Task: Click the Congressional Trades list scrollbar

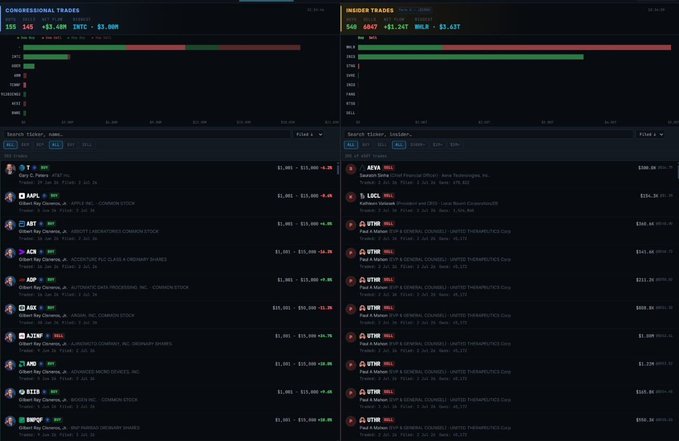Action: point(338,169)
